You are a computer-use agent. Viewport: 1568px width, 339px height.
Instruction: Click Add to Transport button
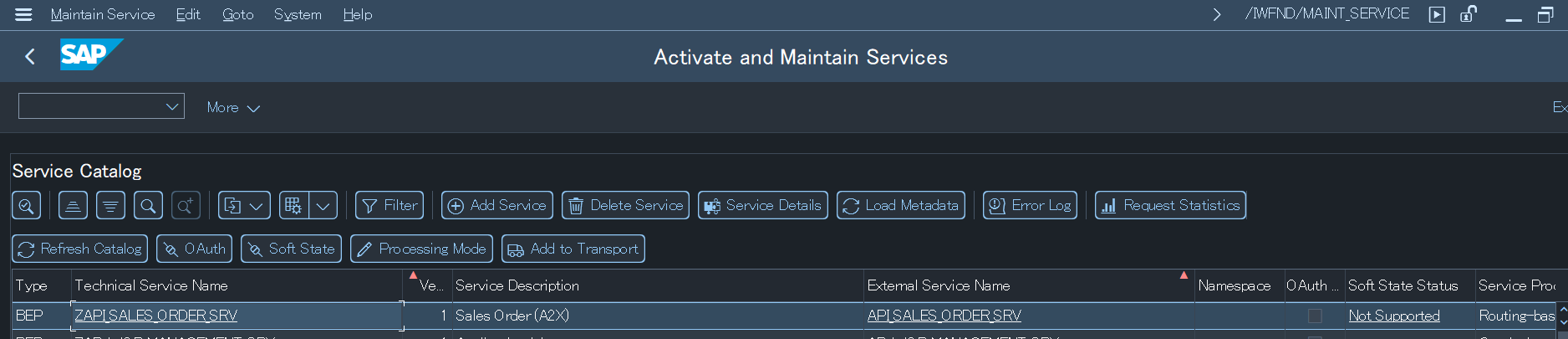(x=573, y=249)
